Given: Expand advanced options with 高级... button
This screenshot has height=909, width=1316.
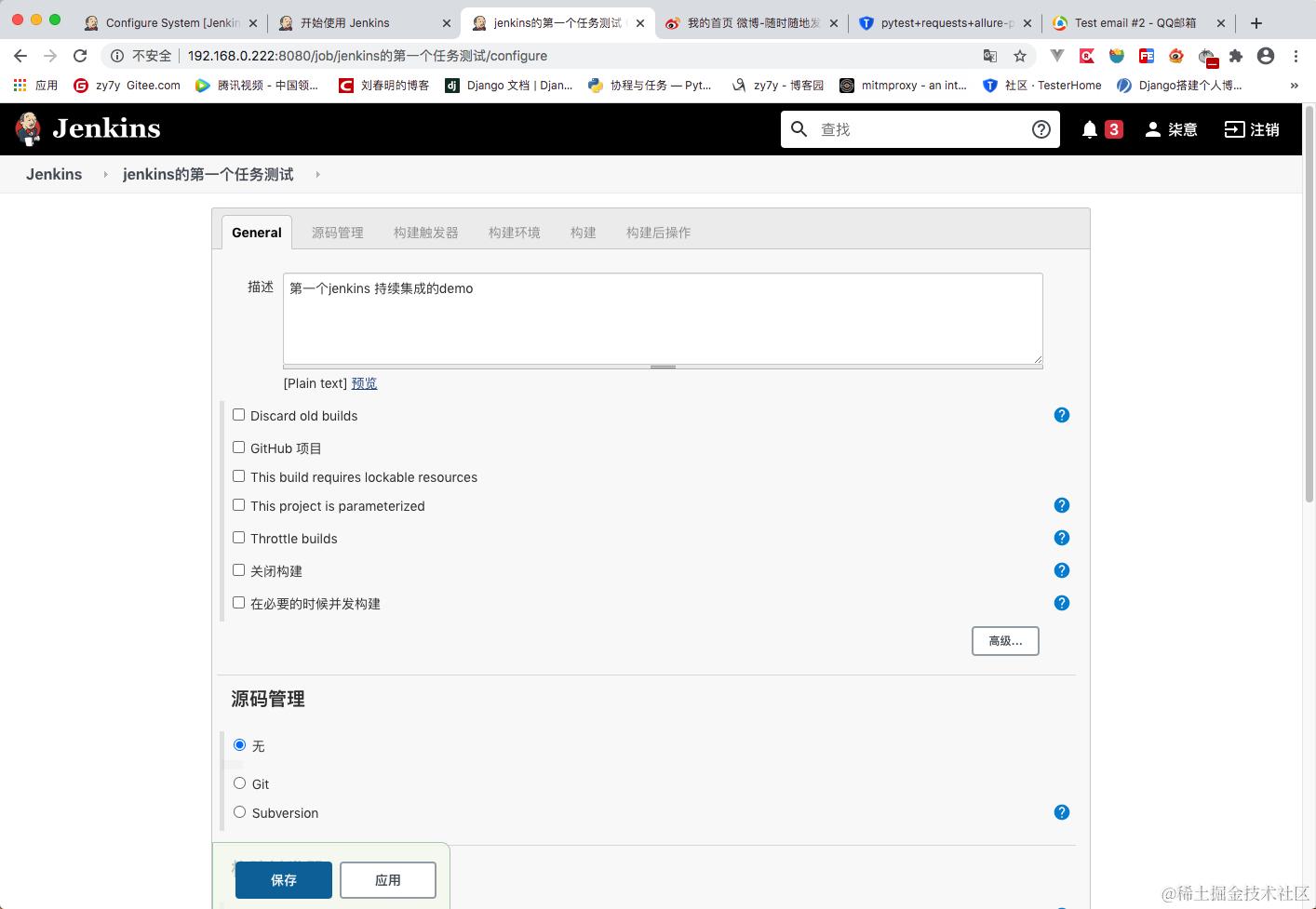Looking at the screenshot, I should (x=1005, y=641).
